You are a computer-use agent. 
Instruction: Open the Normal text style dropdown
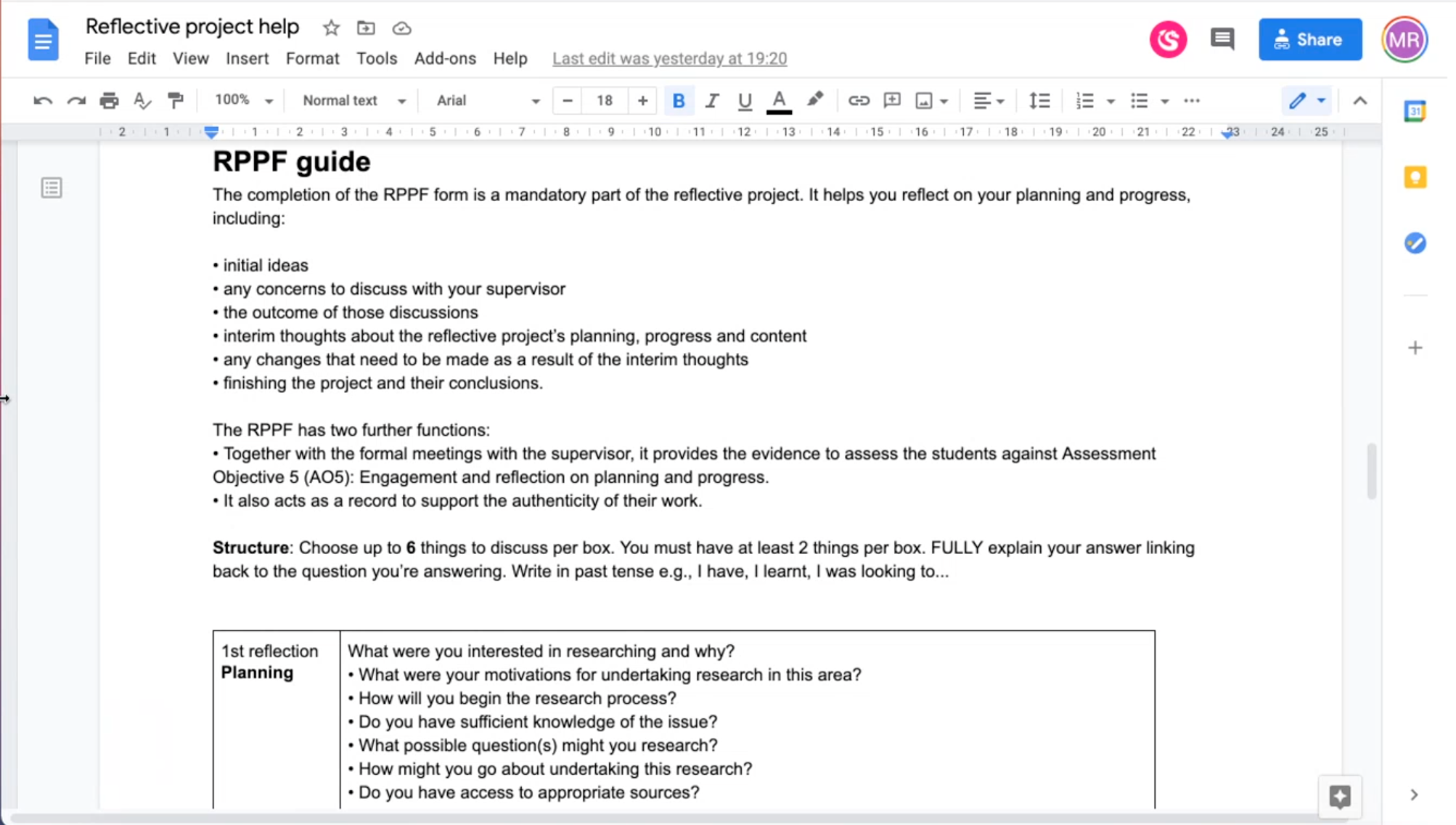(x=353, y=101)
